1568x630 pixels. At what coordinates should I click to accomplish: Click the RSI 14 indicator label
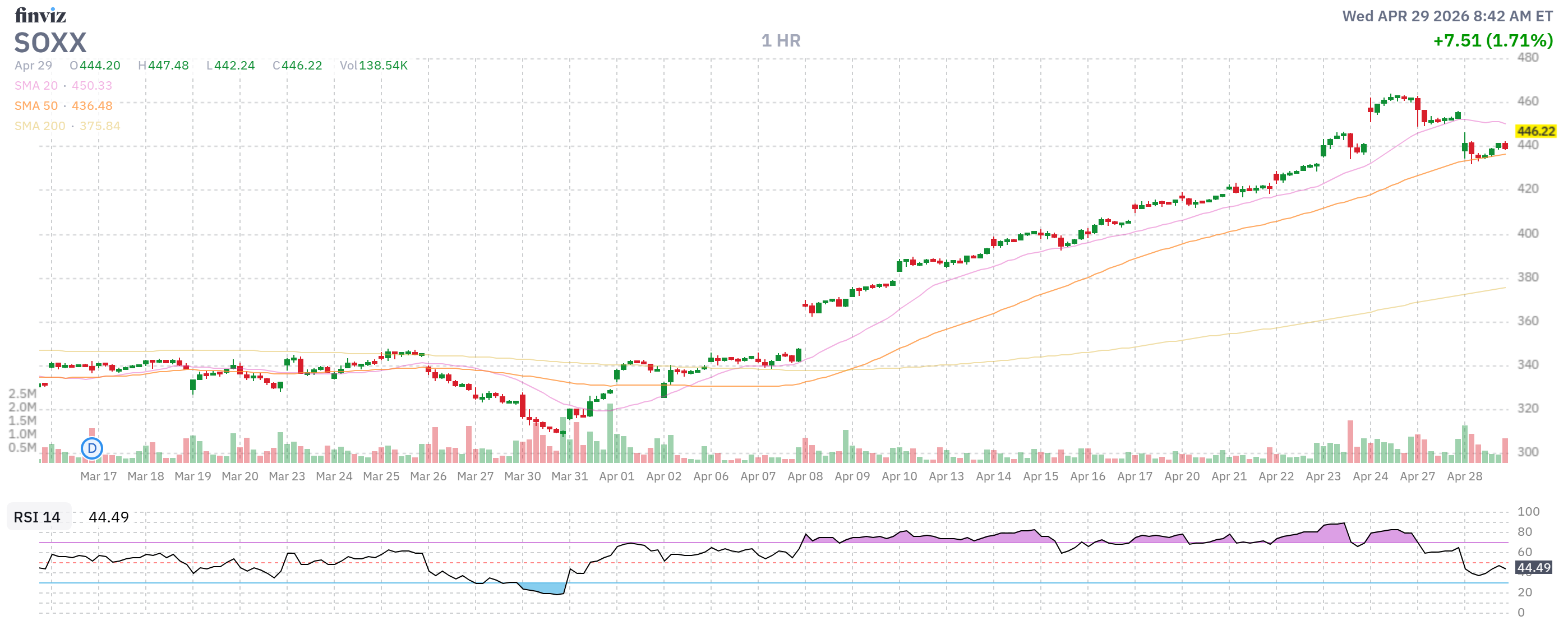click(x=37, y=517)
